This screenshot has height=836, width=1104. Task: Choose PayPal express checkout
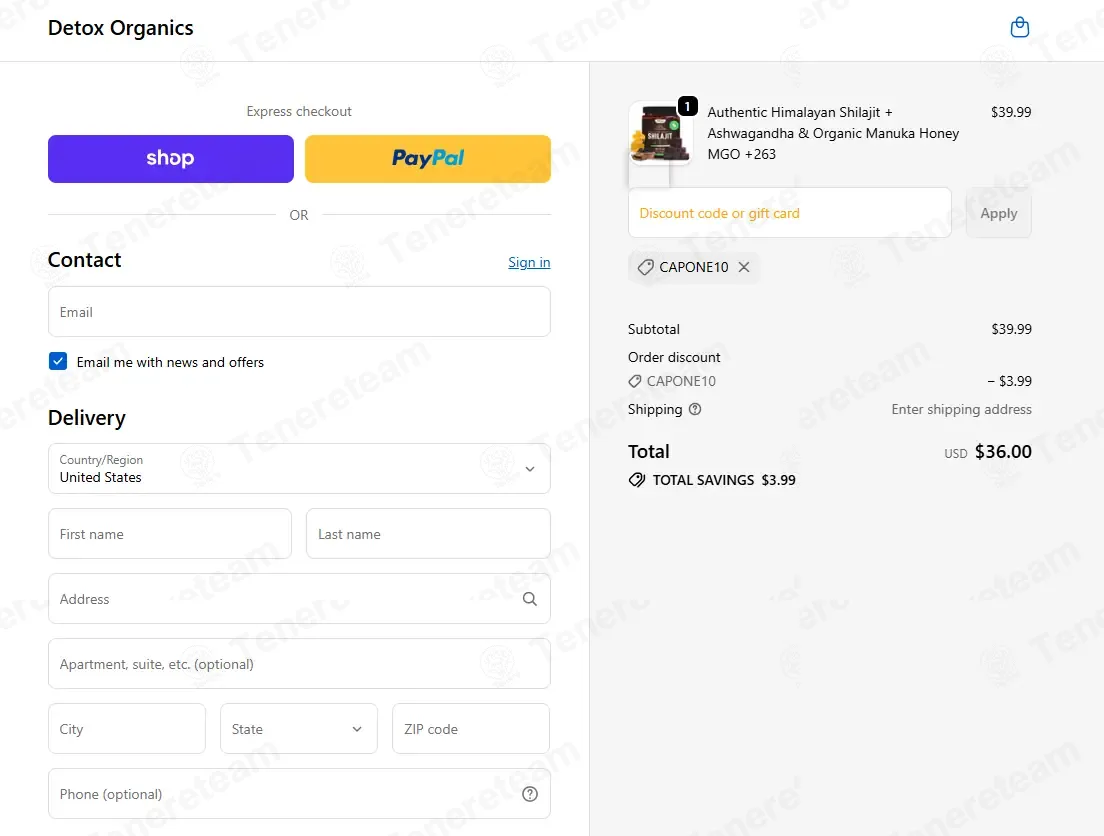427,158
